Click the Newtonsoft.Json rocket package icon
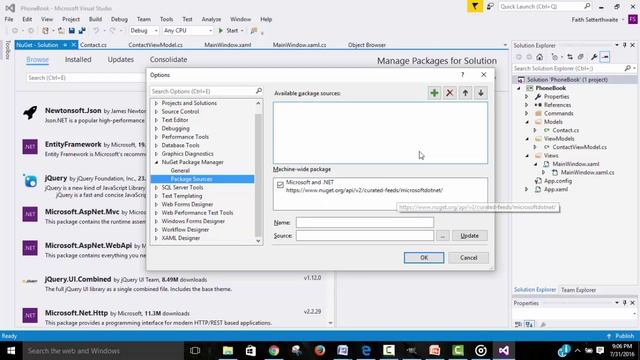Viewport: 640px width, 360px height. [30, 113]
